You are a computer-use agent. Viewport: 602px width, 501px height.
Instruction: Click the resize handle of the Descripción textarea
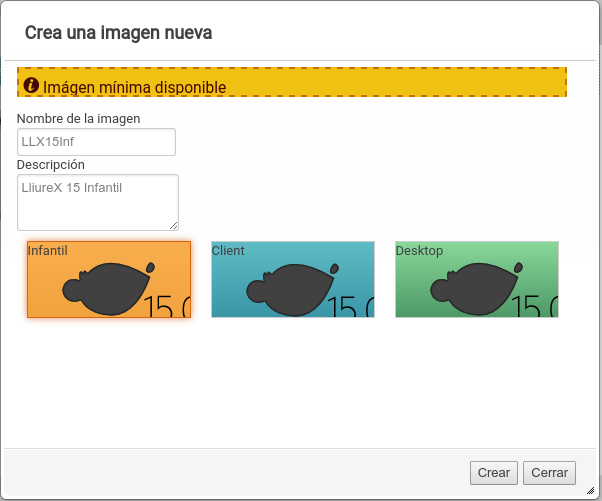174,226
